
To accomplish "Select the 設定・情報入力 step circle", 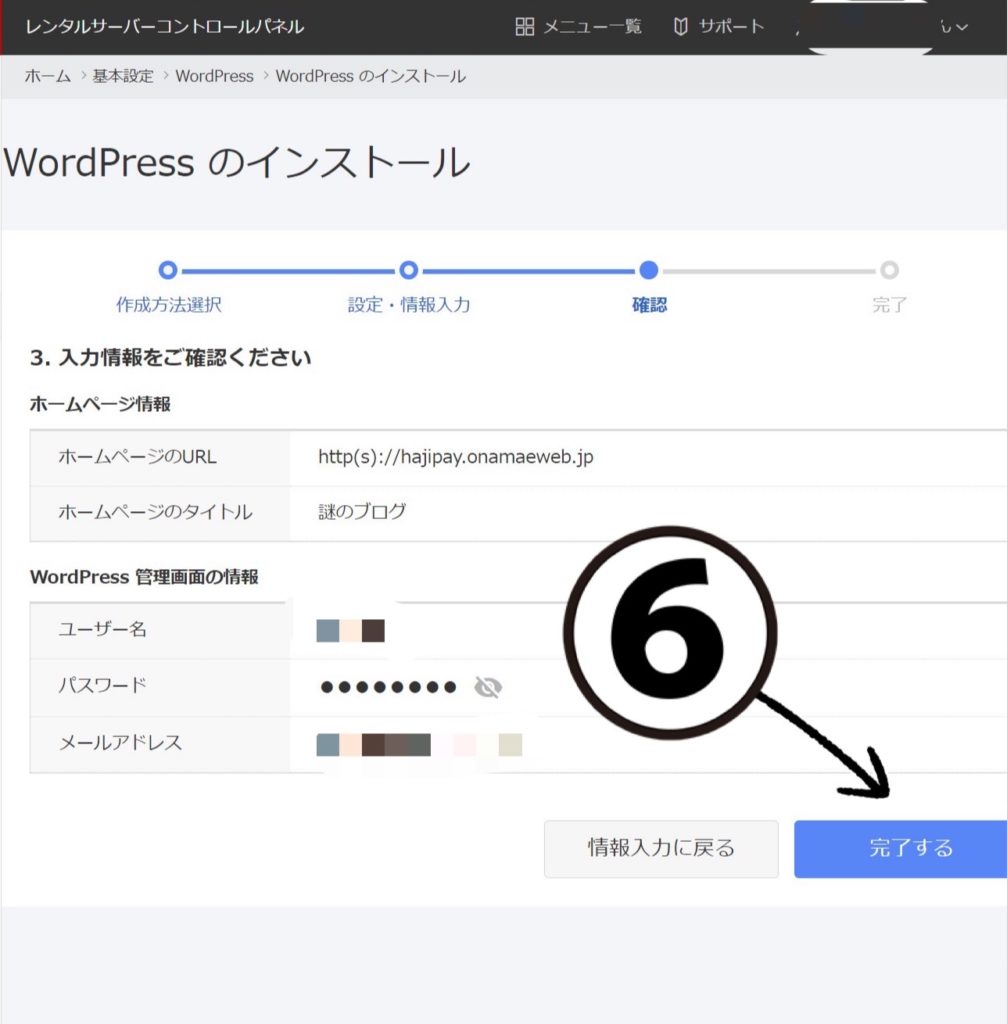I will pyautogui.click(x=408, y=270).
